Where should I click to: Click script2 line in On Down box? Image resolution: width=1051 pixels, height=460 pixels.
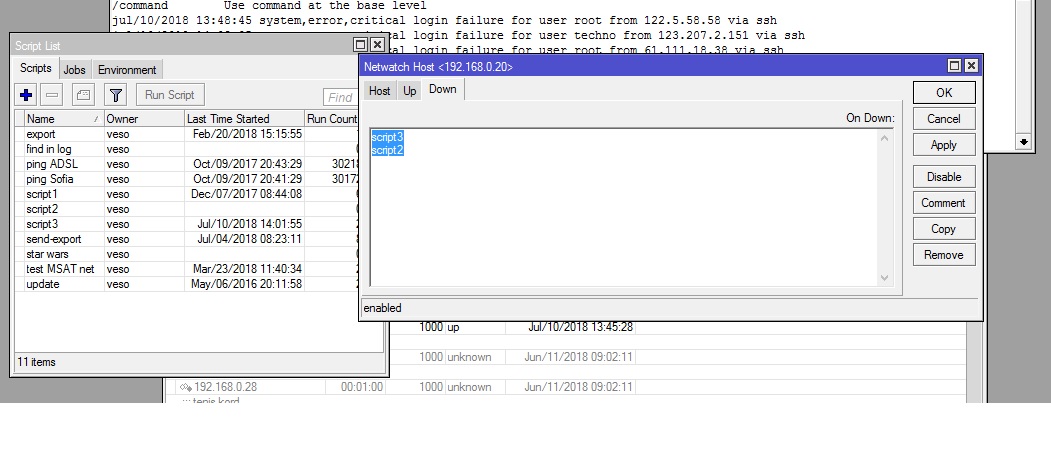pyautogui.click(x=387, y=150)
